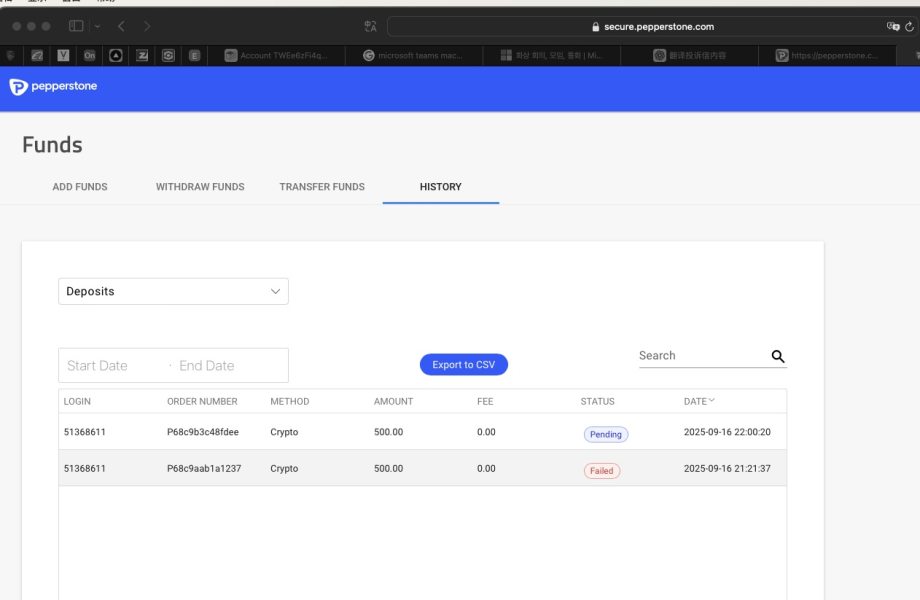Click the browser forward arrow

click(148, 26)
